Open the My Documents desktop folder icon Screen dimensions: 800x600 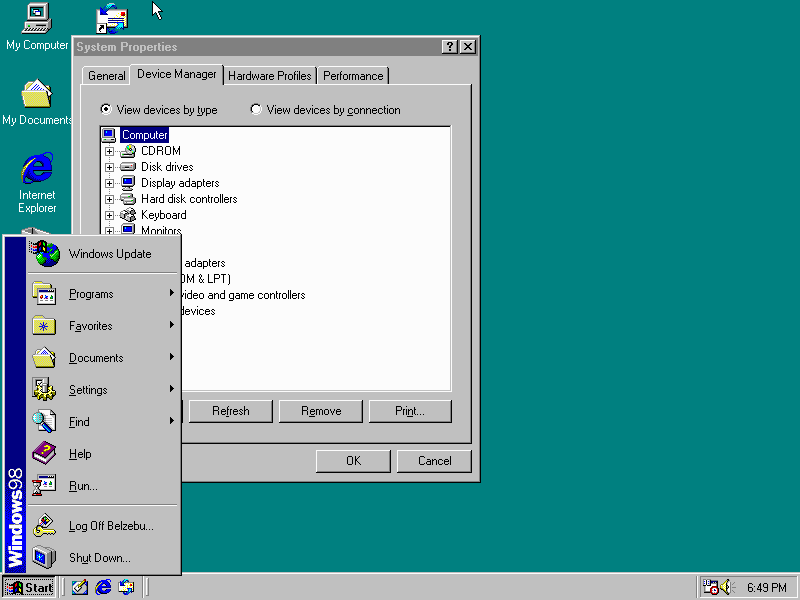[37, 94]
